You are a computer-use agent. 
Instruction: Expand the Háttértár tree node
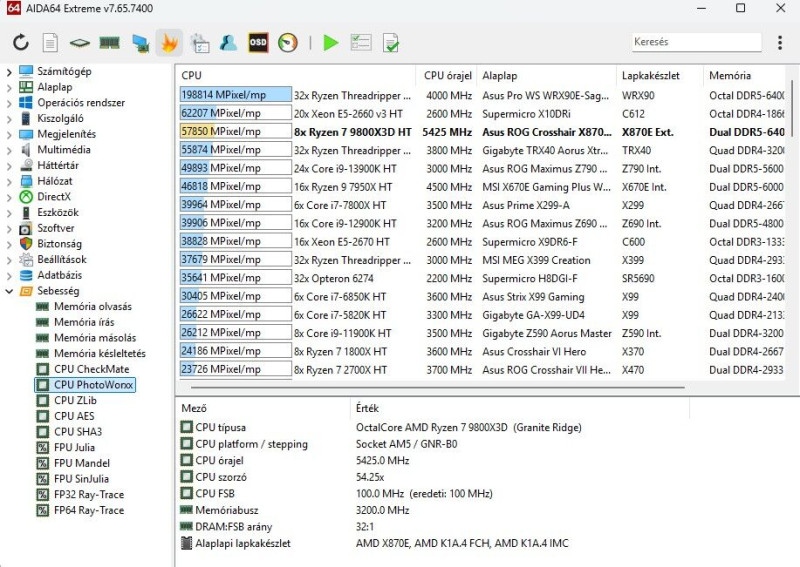[x=9, y=166]
